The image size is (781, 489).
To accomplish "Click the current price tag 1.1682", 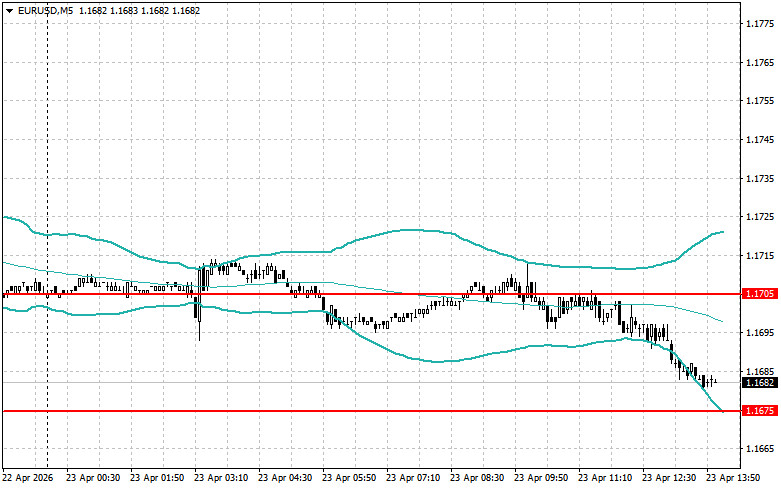I will (x=760, y=382).
